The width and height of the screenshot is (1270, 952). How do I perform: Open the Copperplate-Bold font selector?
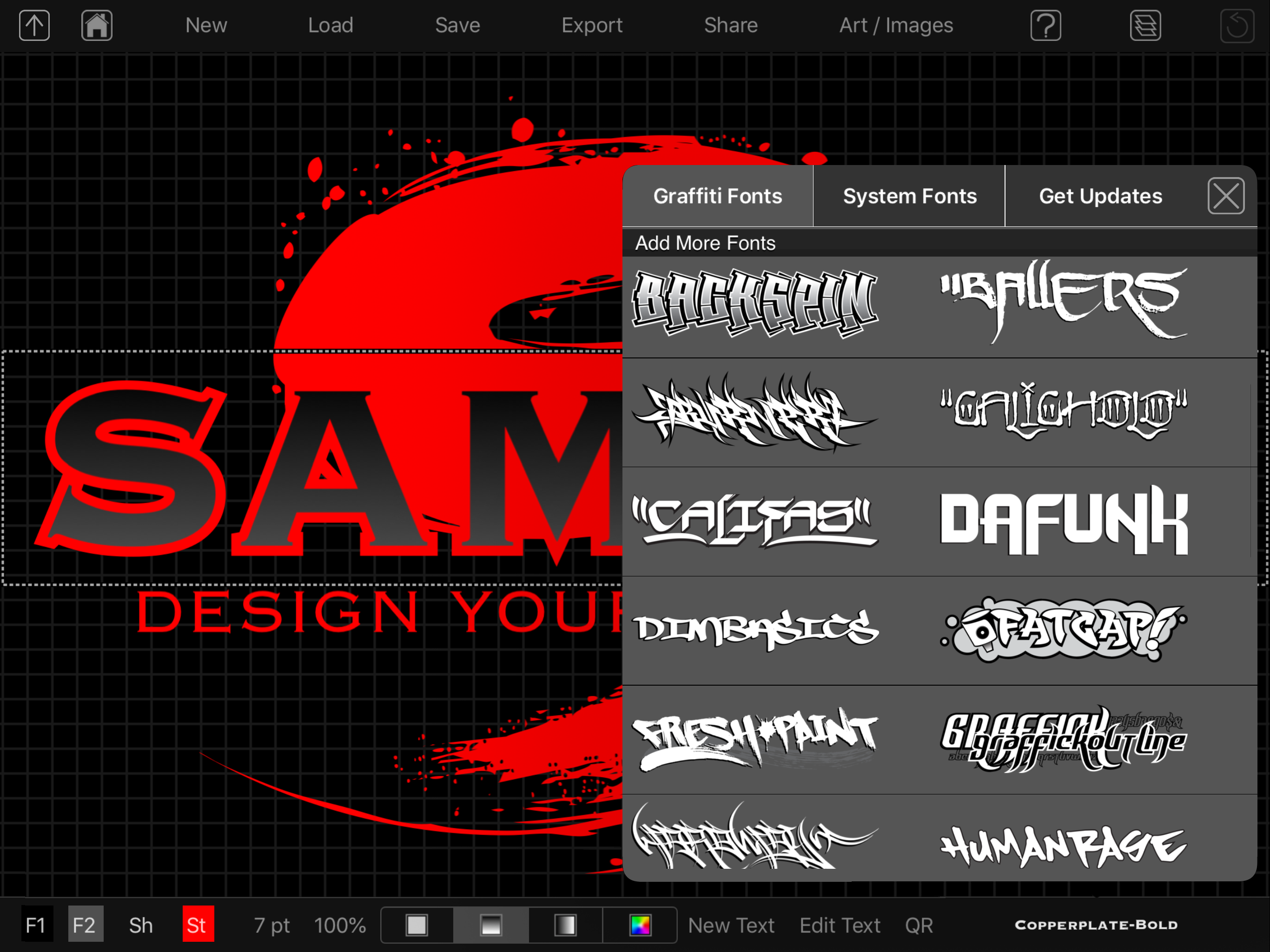[x=1096, y=925]
